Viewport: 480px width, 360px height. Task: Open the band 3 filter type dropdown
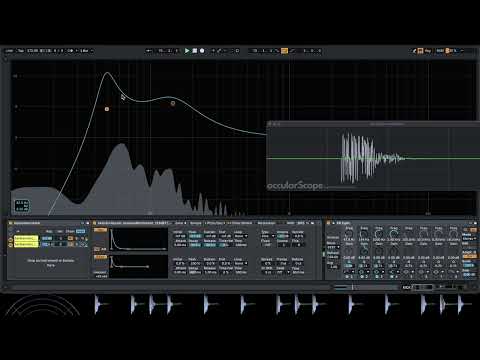pos(378,272)
